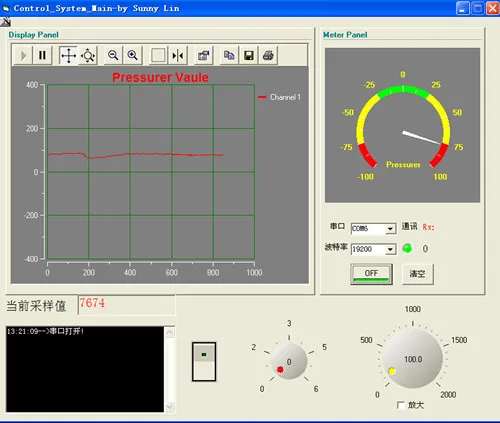
Task: Click the large knob showing 100.0
Action: tap(413, 359)
